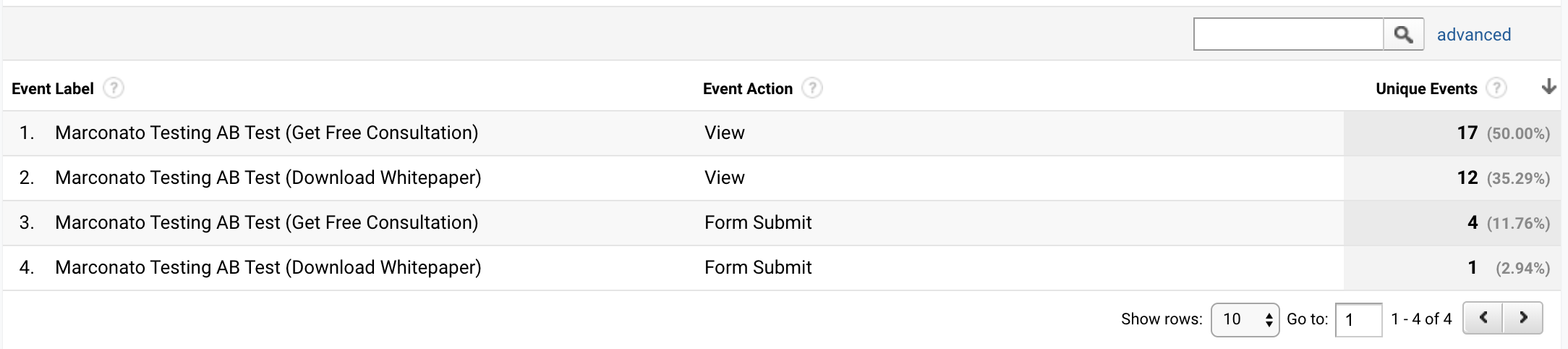Sort by the Unique Events column header

coord(1426,88)
